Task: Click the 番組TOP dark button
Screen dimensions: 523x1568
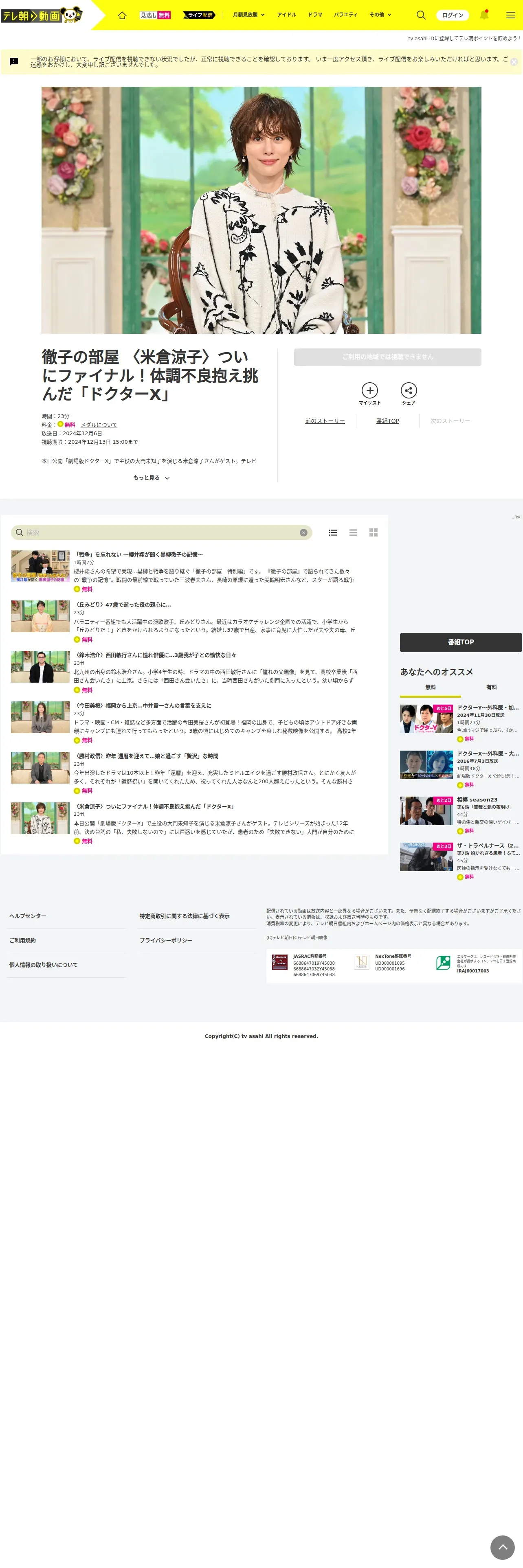Action: click(x=461, y=642)
